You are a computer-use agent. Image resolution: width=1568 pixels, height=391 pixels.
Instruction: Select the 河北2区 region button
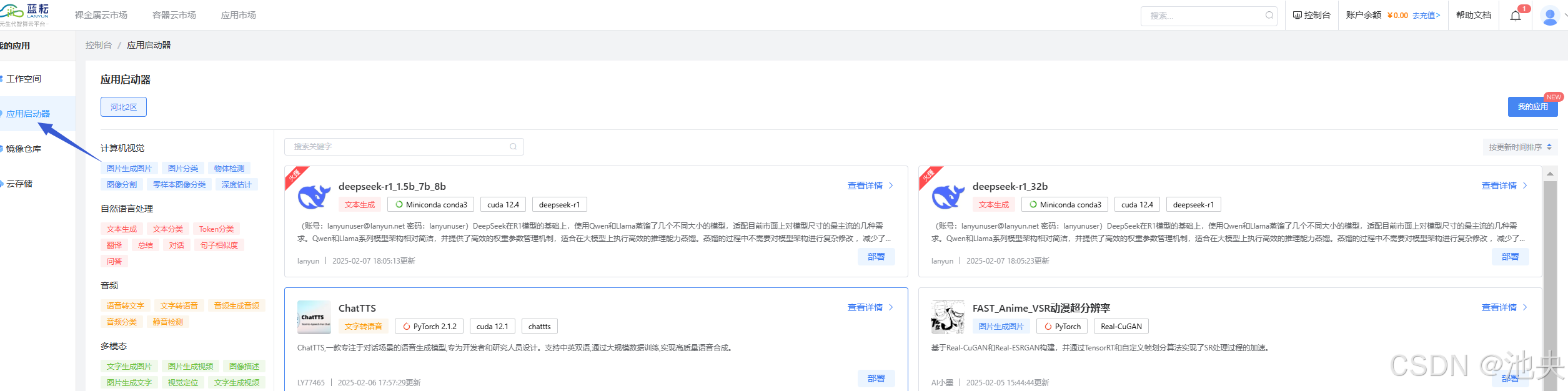(124, 107)
